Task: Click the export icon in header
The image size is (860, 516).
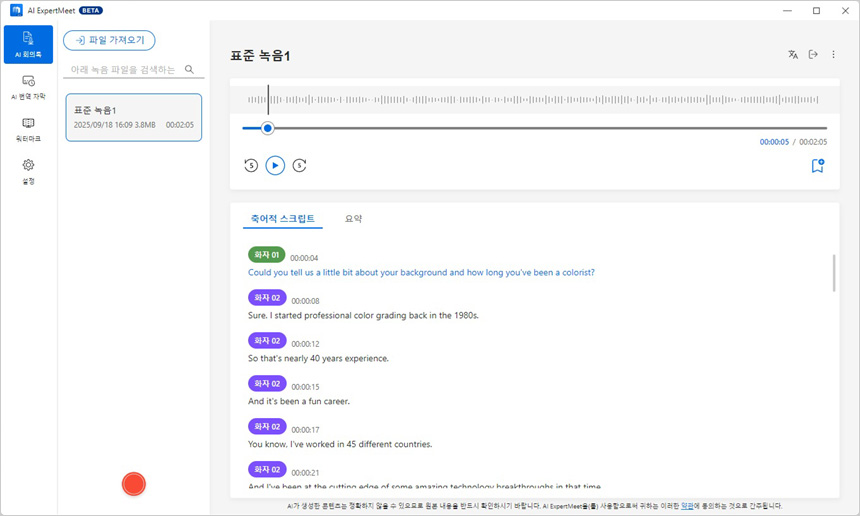Action: coord(813,55)
